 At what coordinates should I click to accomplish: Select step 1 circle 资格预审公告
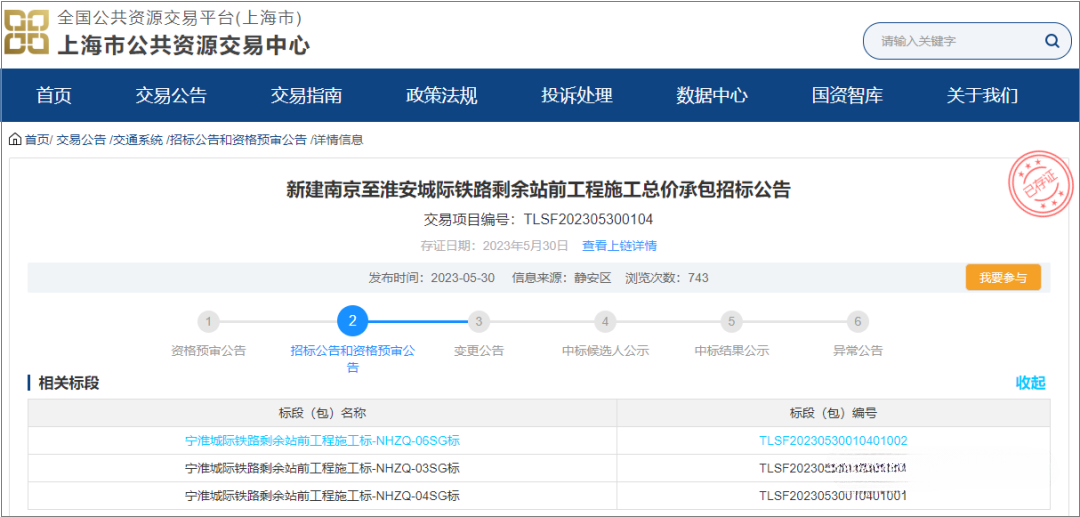click(x=208, y=322)
